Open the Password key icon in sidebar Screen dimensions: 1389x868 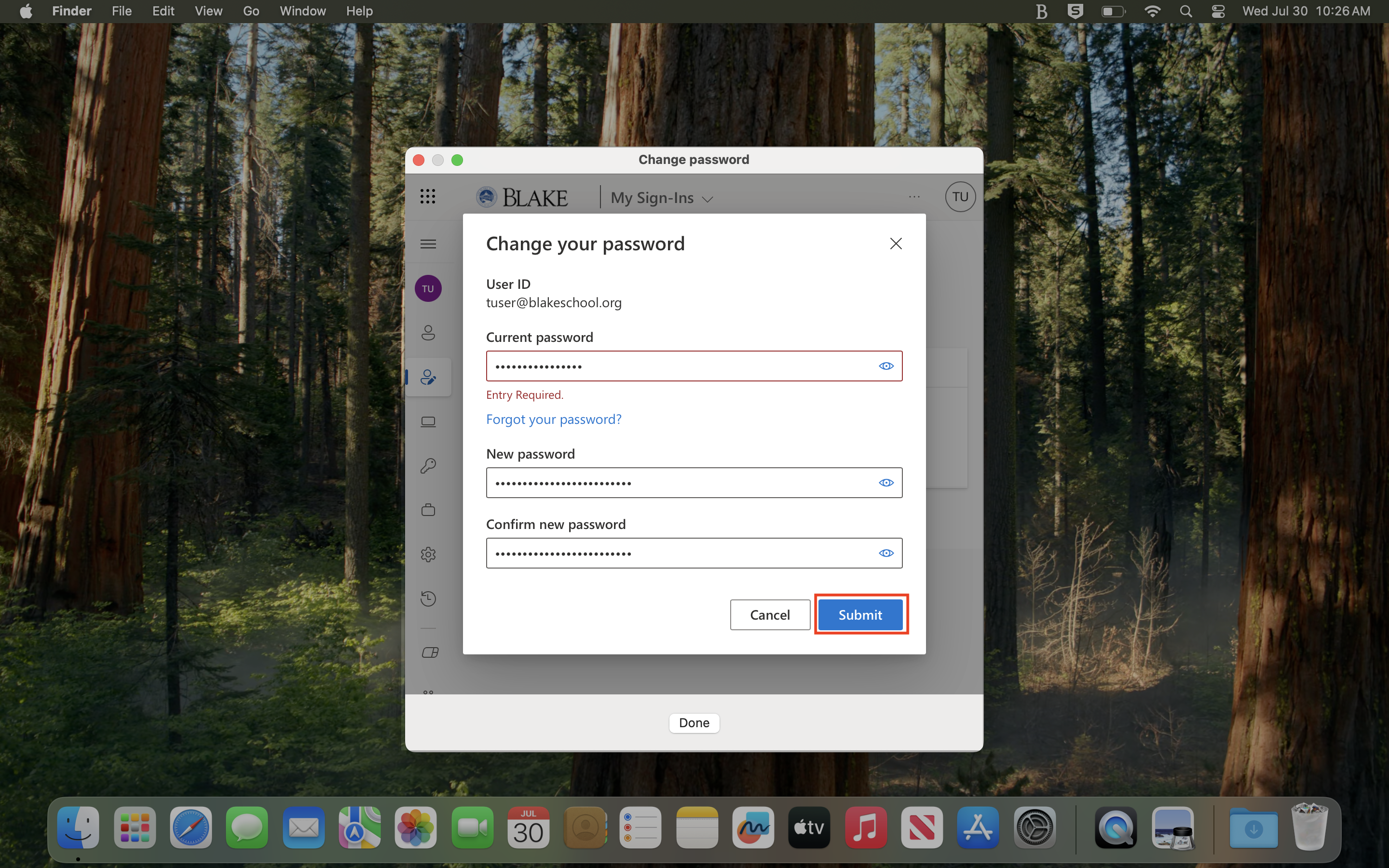tap(428, 465)
